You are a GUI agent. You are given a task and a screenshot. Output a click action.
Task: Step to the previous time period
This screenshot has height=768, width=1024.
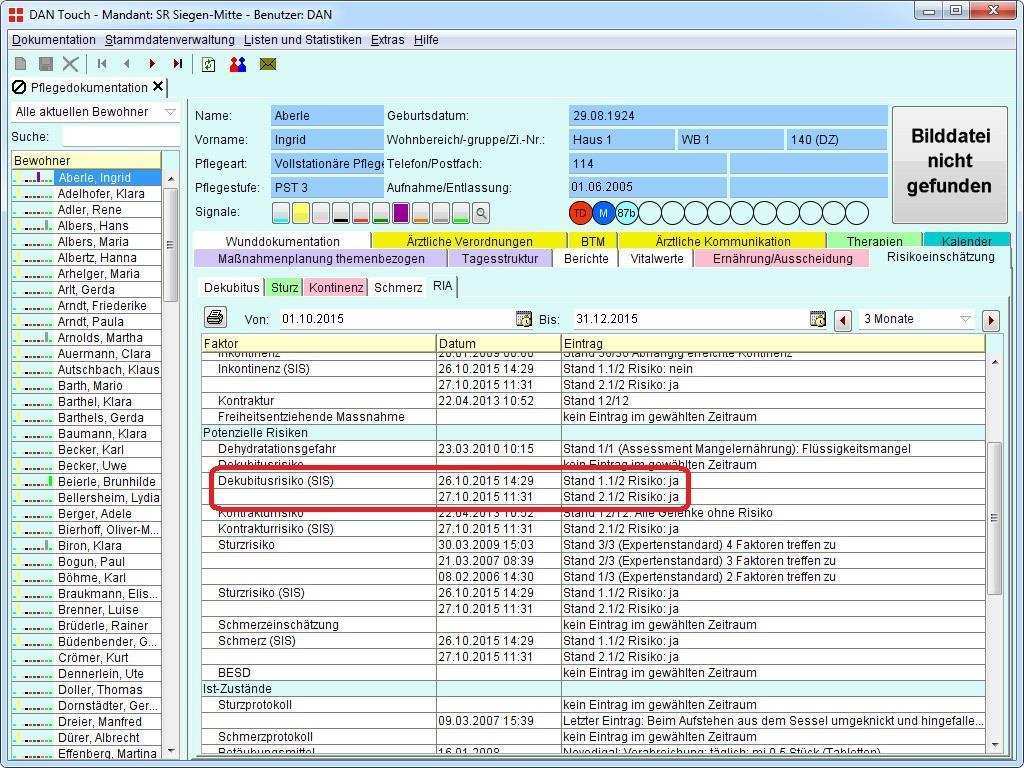pos(843,319)
